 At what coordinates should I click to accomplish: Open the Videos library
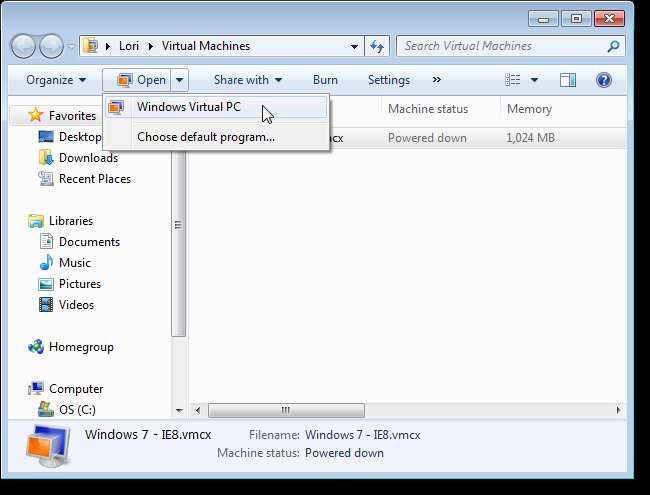point(76,305)
